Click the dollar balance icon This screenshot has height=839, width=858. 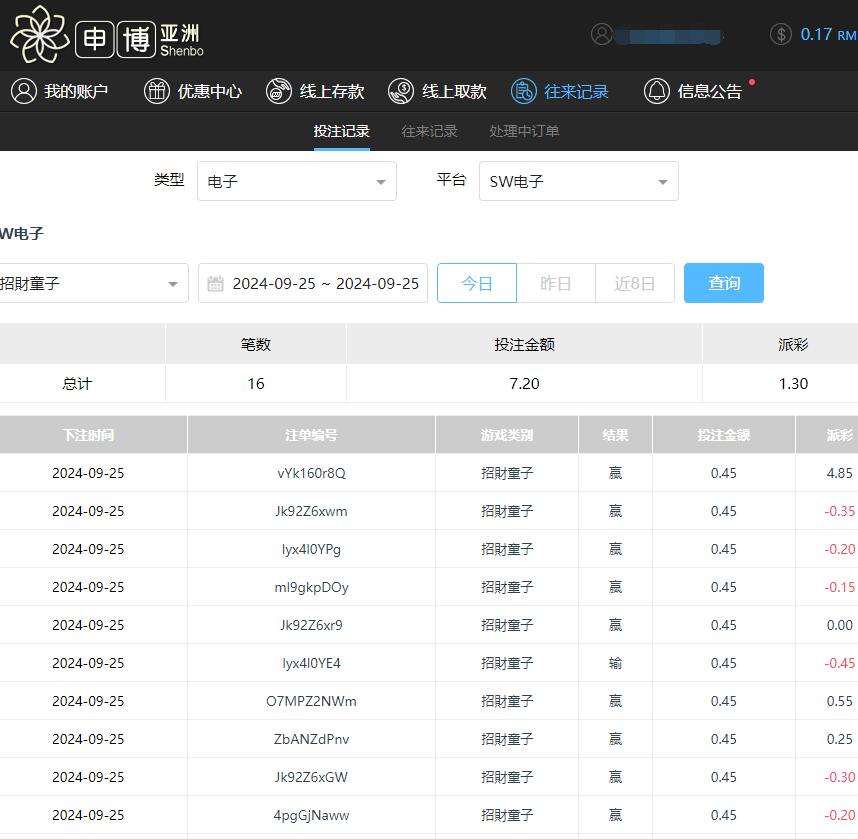click(x=779, y=33)
